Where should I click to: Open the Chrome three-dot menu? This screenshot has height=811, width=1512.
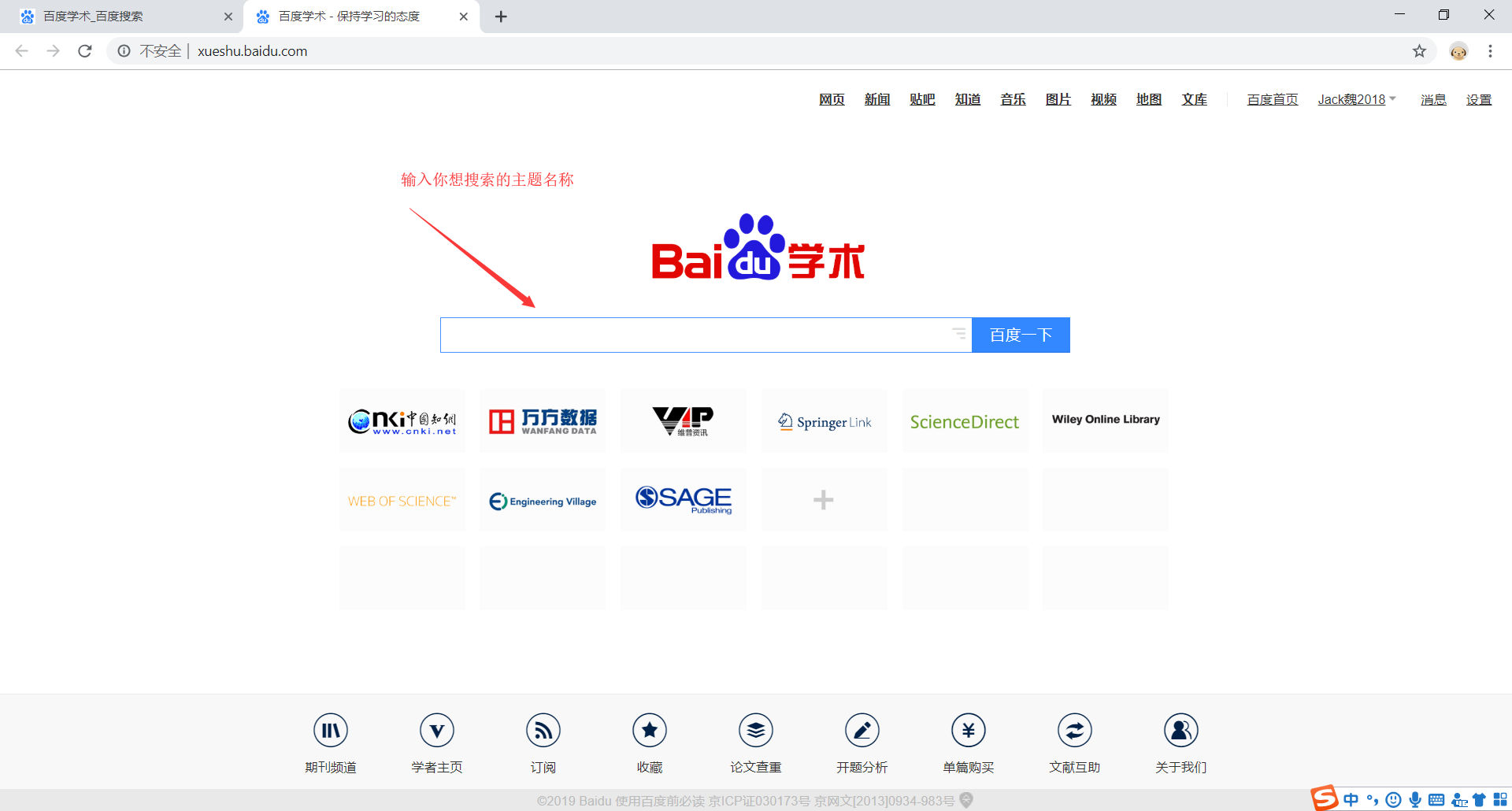(1490, 51)
